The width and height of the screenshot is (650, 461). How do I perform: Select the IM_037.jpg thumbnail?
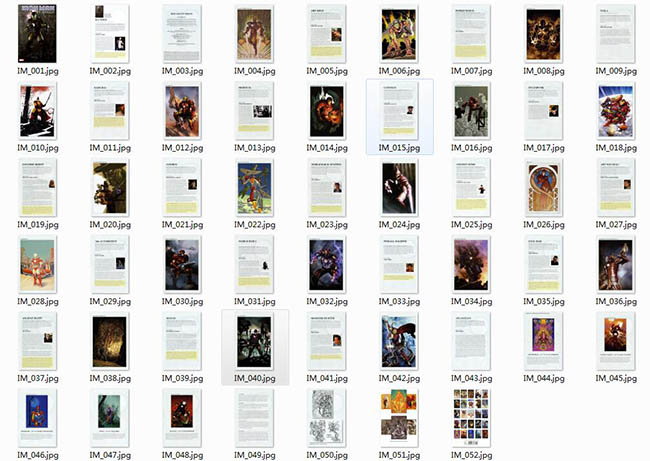point(37,341)
